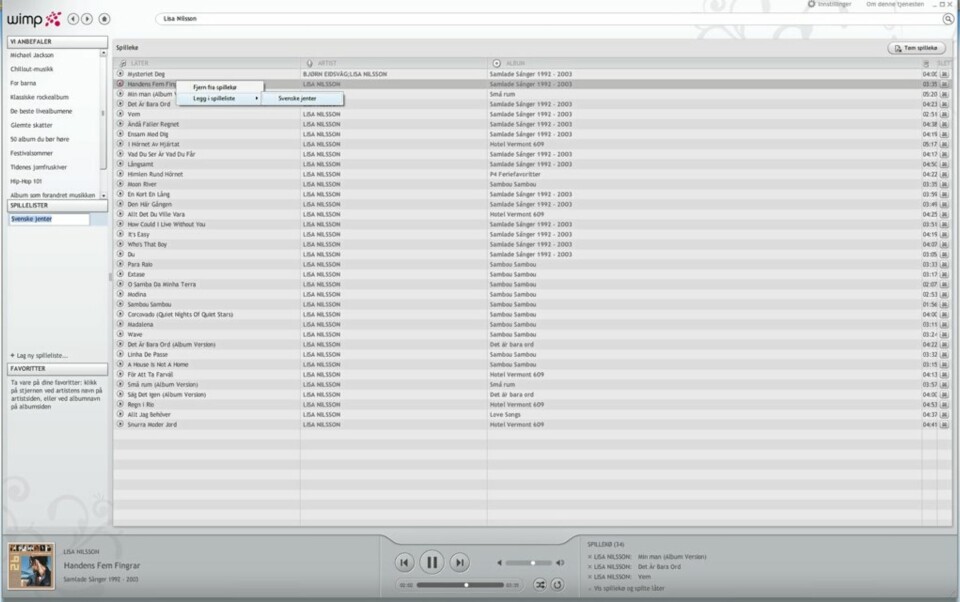This screenshot has height=602, width=960.
Task: Click the back navigation arrow
Action: 73,19
